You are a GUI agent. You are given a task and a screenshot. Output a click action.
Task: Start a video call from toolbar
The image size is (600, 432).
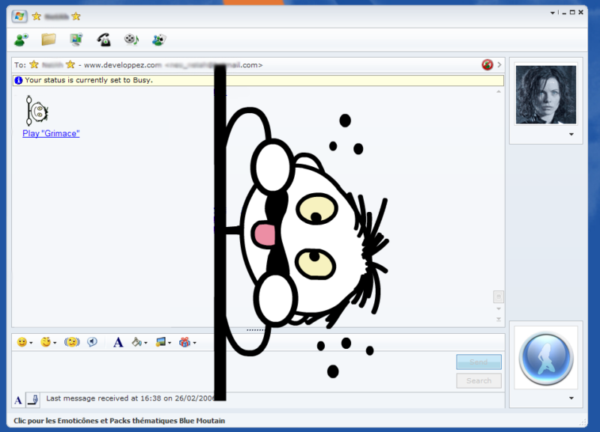coord(76,40)
